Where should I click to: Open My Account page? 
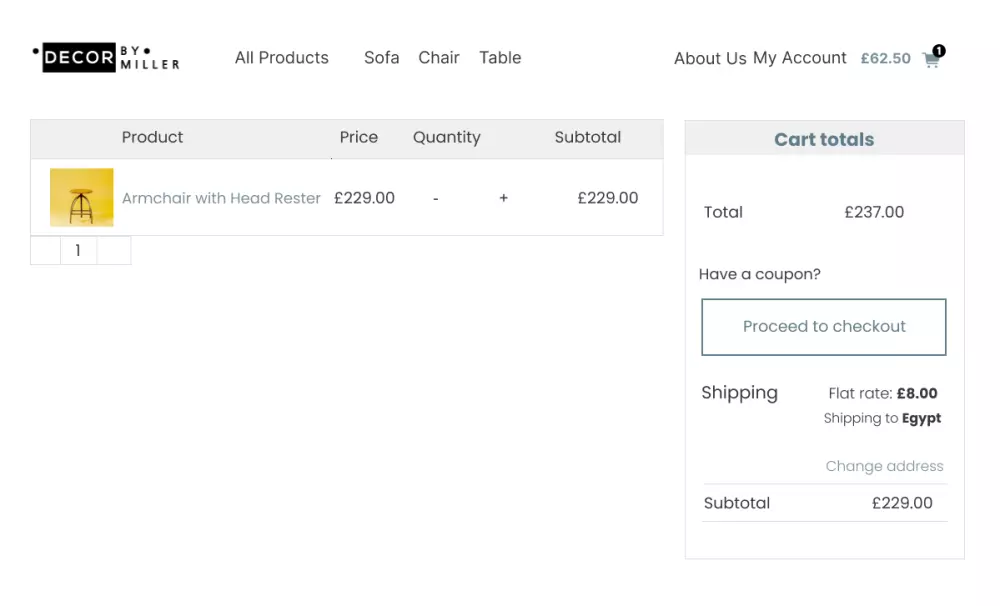click(800, 58)
